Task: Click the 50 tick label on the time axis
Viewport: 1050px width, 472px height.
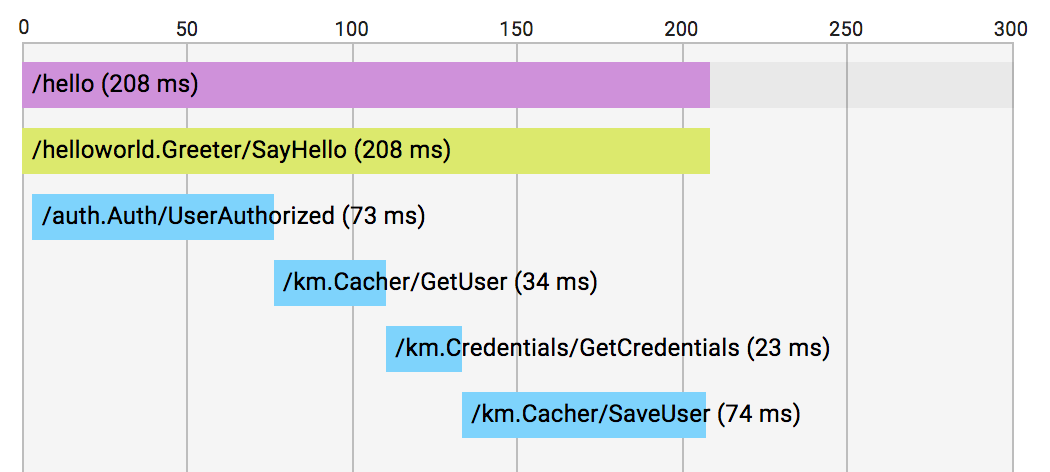Action: 187,27
